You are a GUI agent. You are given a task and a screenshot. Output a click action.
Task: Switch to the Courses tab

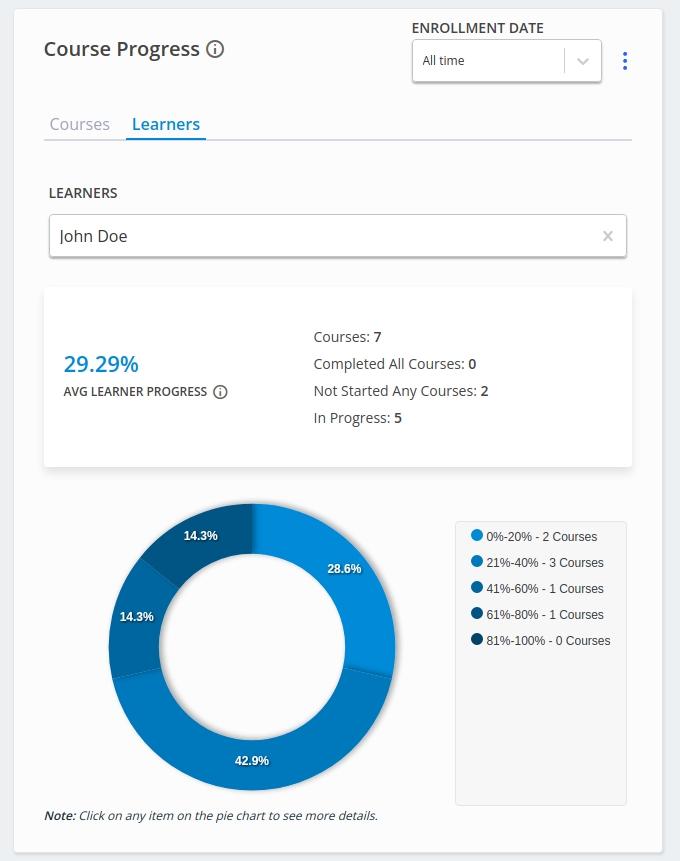point(80,125)
